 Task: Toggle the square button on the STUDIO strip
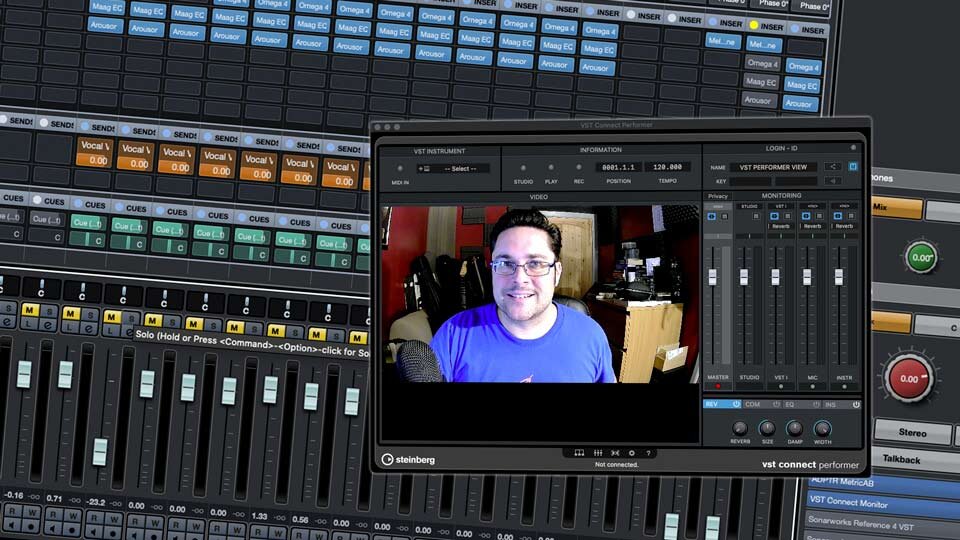(756, 217)
